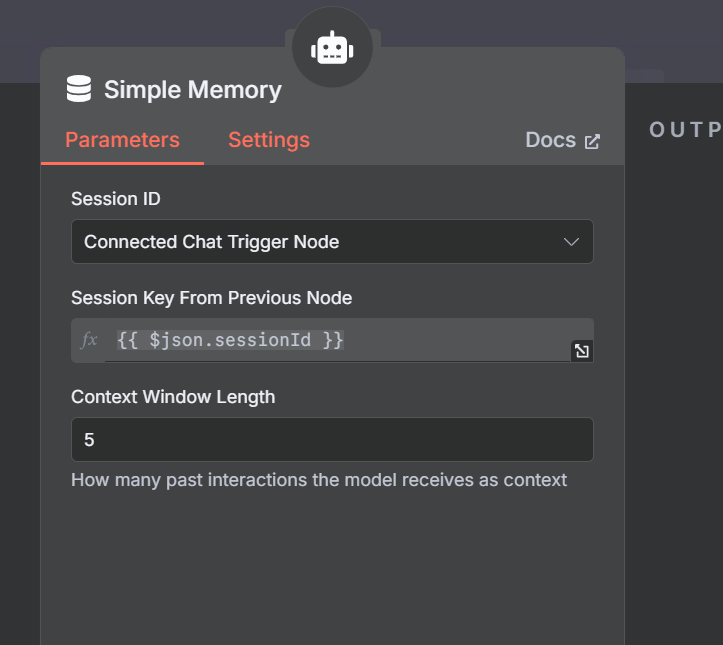Open the Session ID dropdown

pos(331,242)
